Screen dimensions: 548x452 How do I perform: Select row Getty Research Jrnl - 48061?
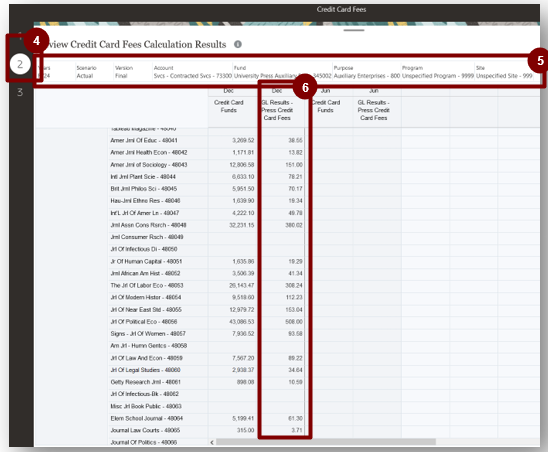(x=145, y=382)
